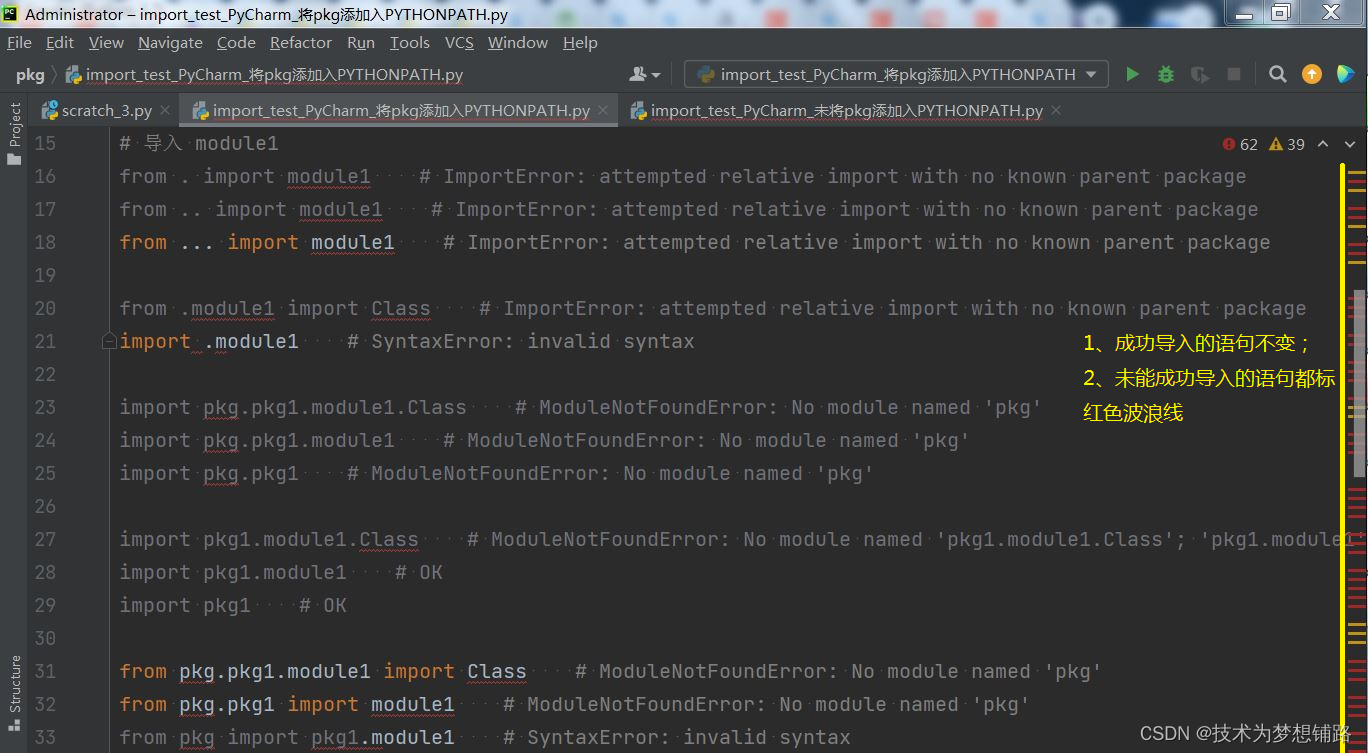Open the Run menu
Image resolution: width=1368 pixels, height=753 pixels.
tap(361, 42)
